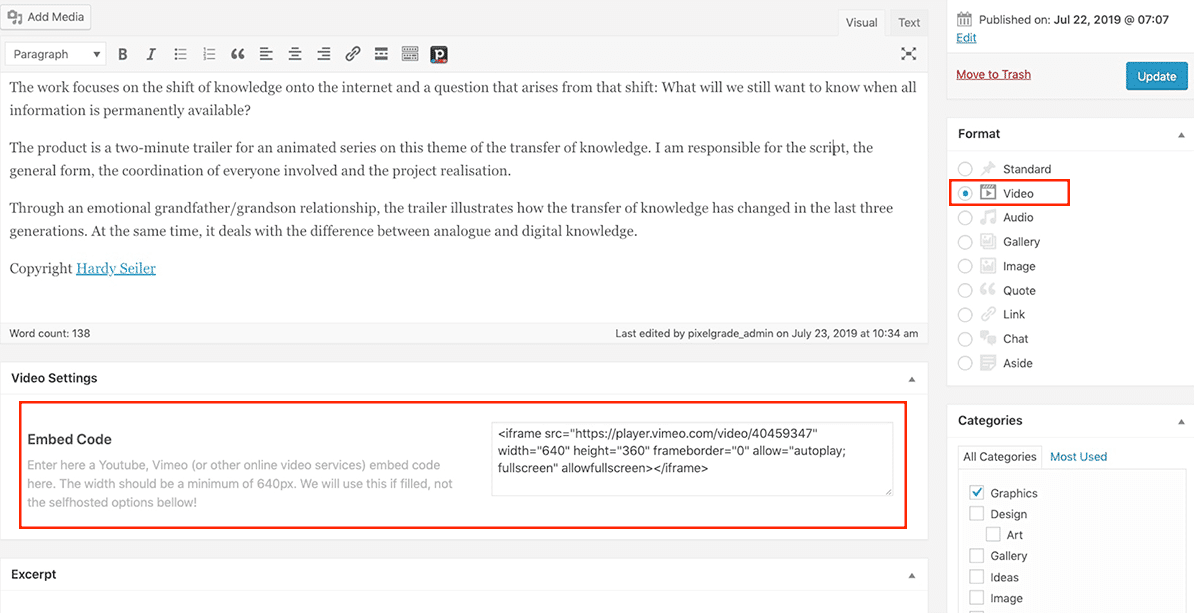1194x613 pixels.
Task: Collapse the Video Settings panel
Action: point(912,378)
